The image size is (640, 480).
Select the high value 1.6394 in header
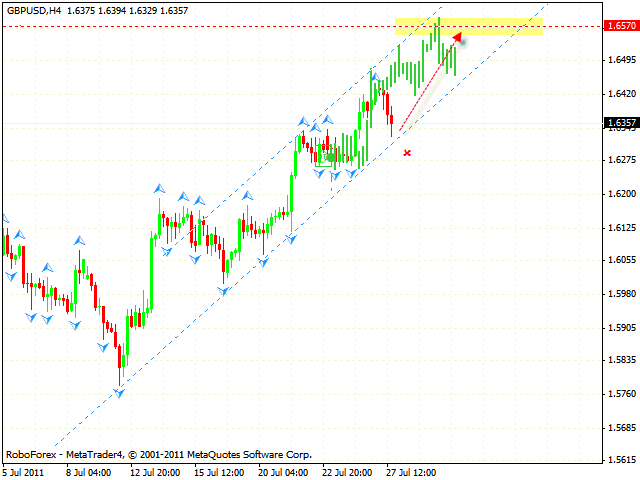(x=112, y=11)
